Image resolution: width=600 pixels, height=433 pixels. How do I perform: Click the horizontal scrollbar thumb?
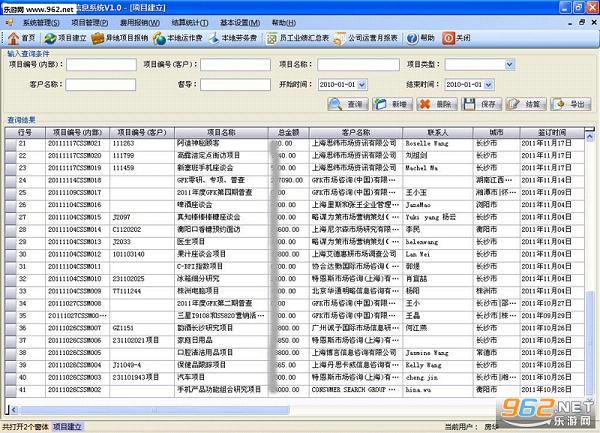pyautogui.click(x=154, y=410)
